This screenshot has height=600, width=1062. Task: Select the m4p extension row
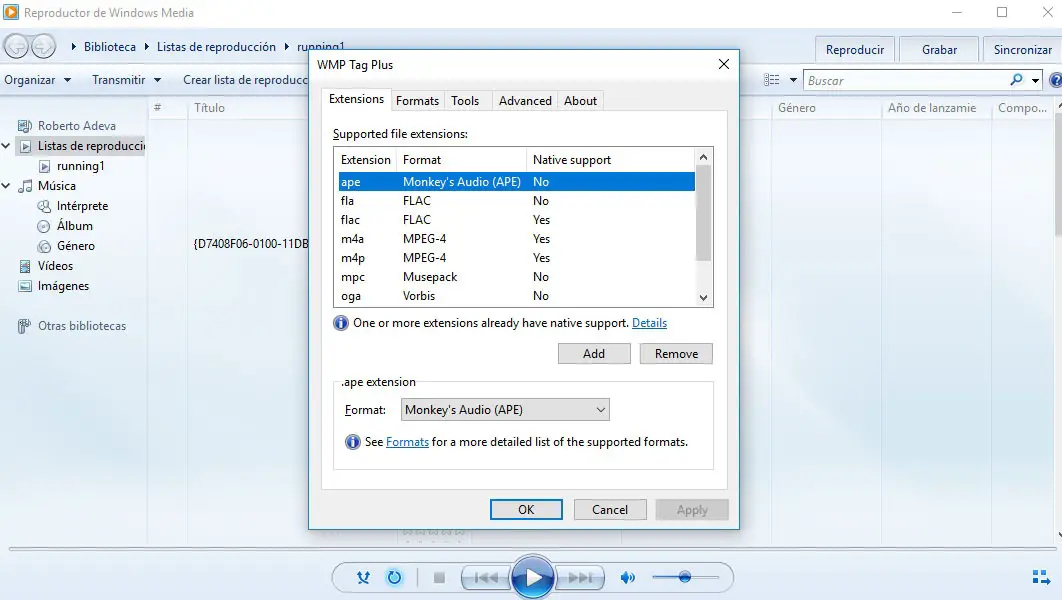(516, 257)
